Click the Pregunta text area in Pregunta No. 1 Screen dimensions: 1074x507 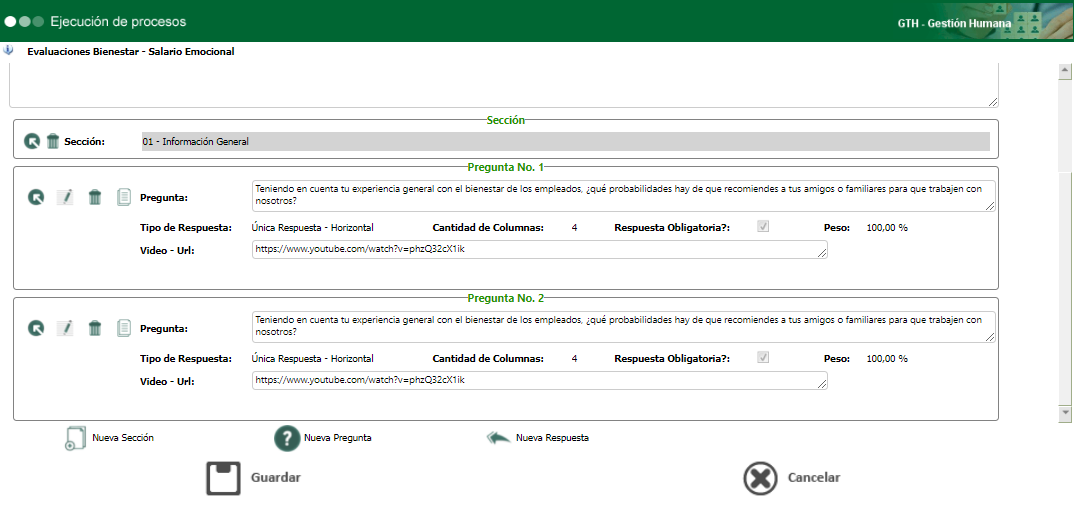[624, 197]
